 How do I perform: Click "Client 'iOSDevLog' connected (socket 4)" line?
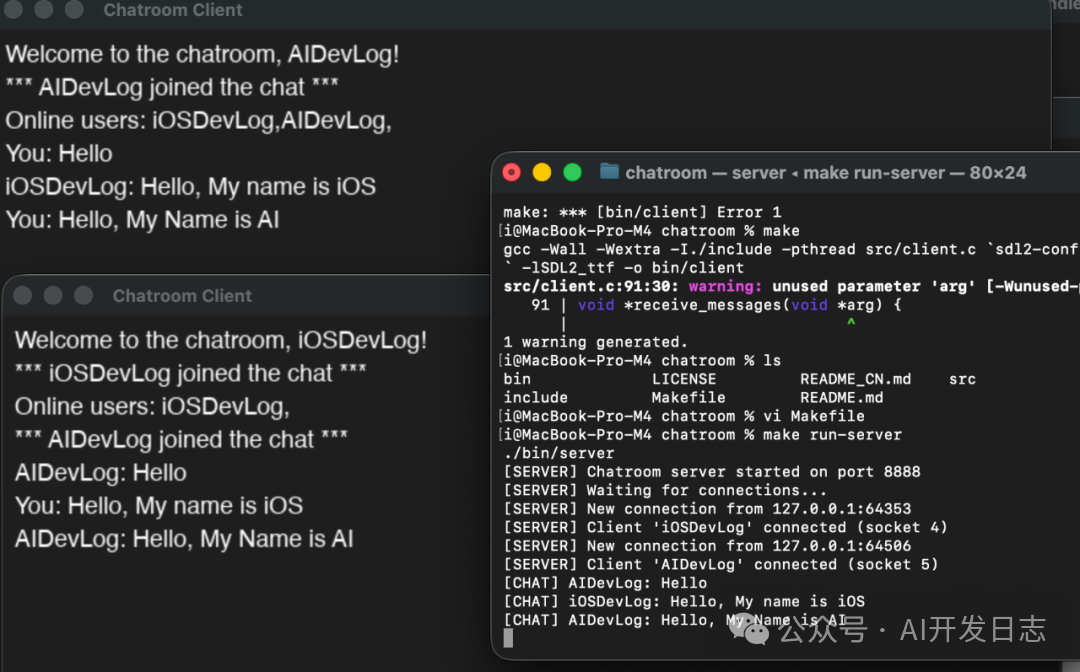725,528
